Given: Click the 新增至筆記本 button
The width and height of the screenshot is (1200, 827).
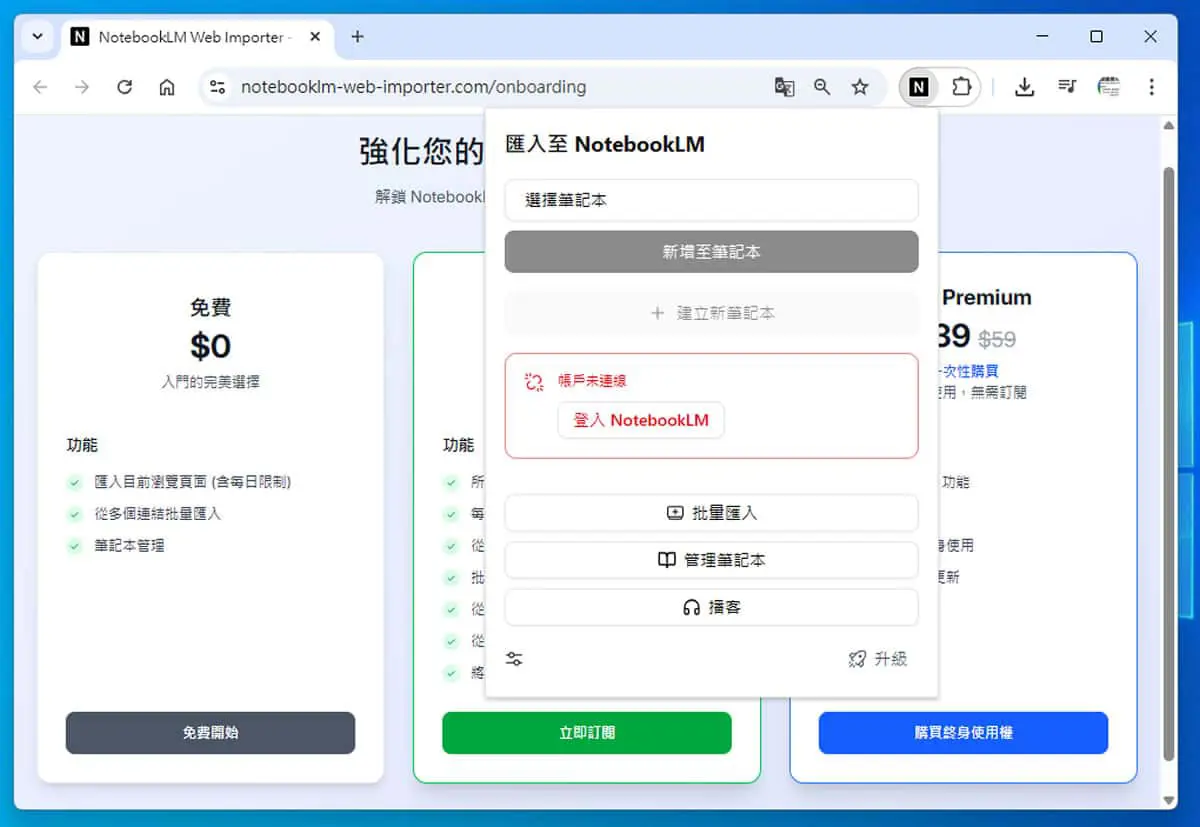Looking at the screenshot, I should 711,252.
